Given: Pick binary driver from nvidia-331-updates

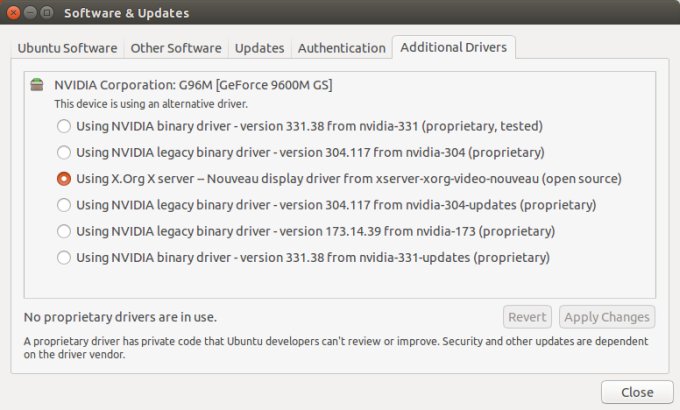Looking at the screenshot, I should coord(64,257).
